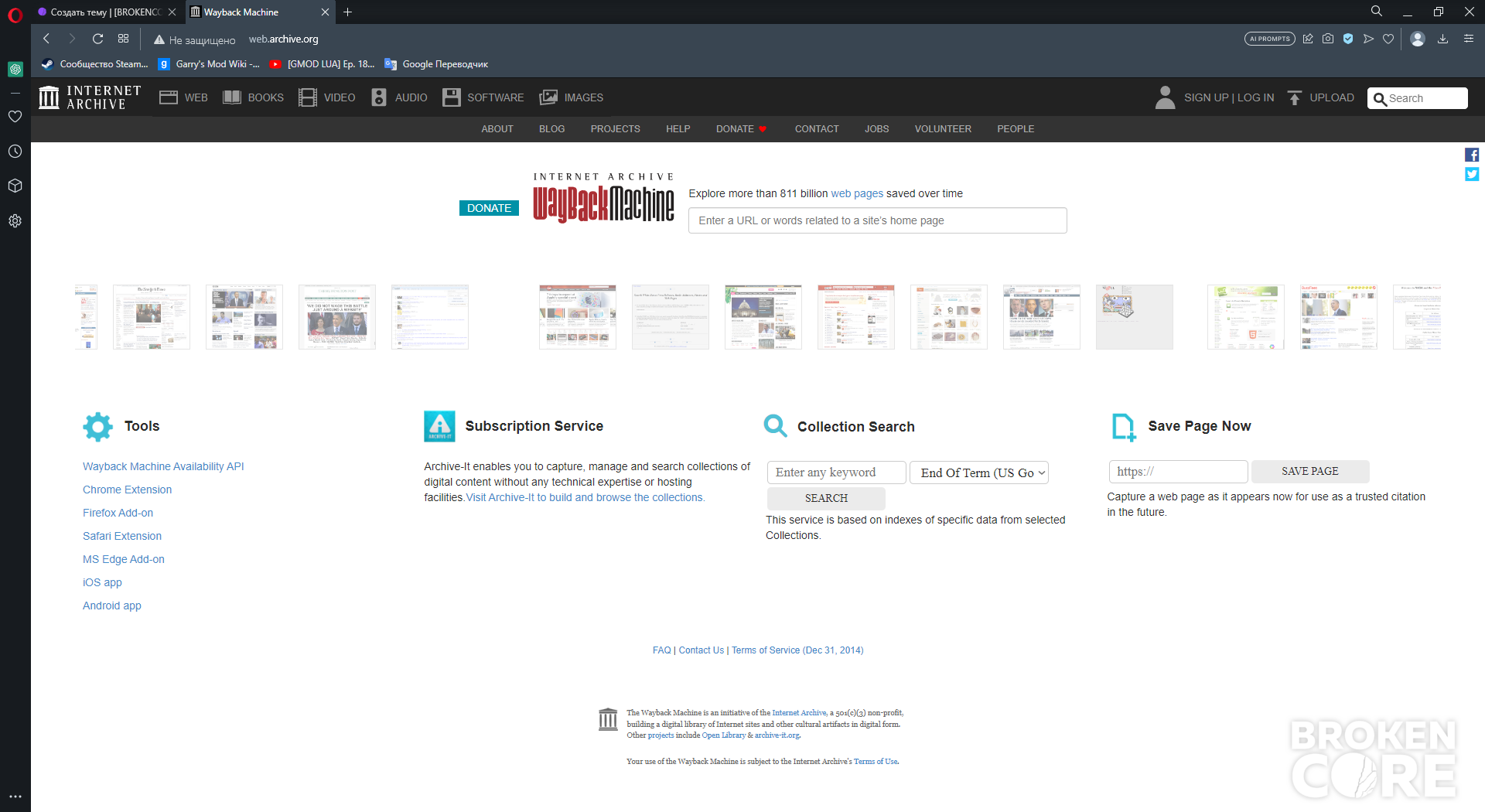The height and width of the screenshot is (812, 1485).
Task: Open the SOFTWARE section
Action: tap(483, 97)
